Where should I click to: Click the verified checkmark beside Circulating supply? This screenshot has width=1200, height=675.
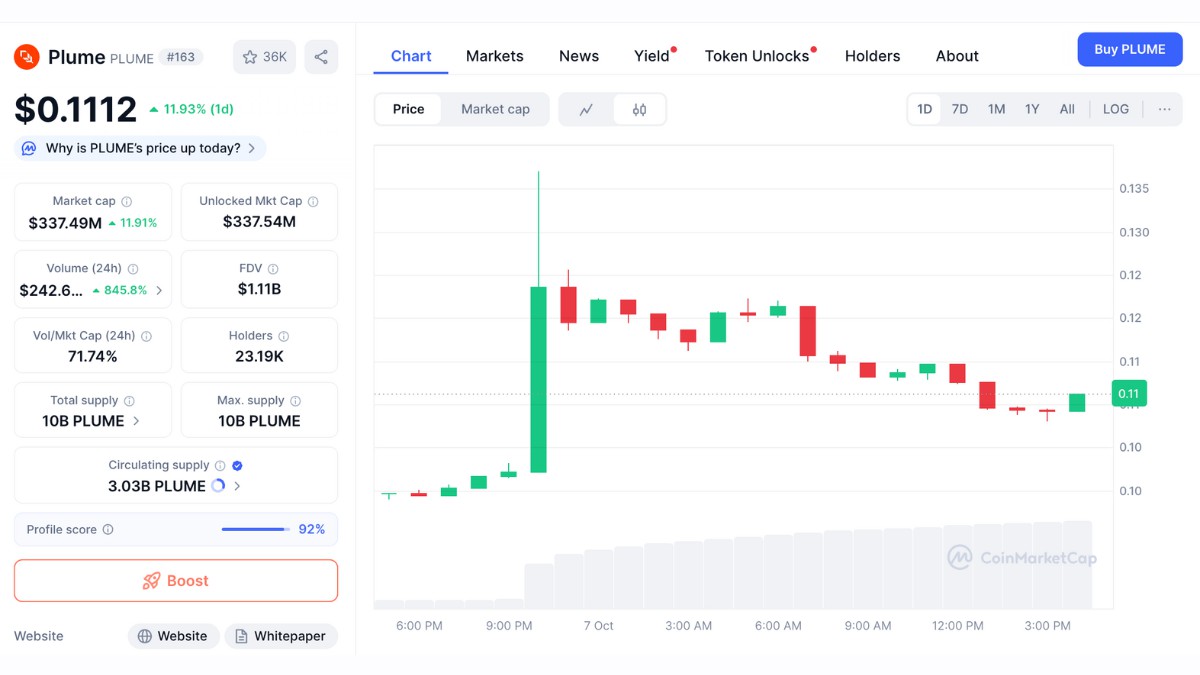(236, 465)
